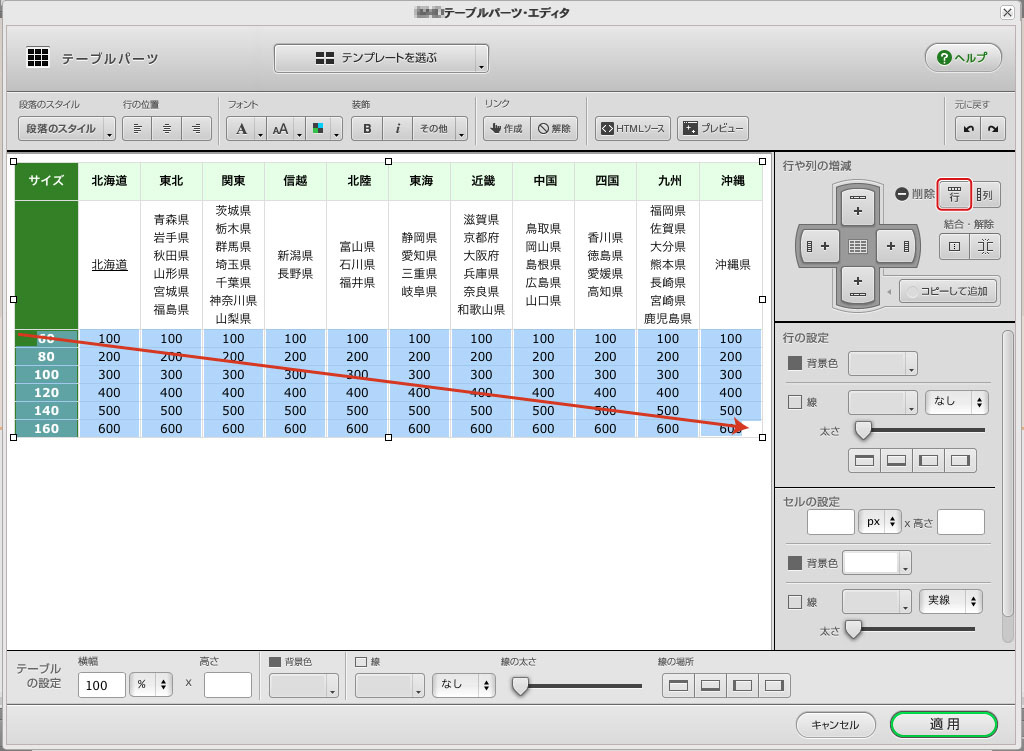The image size is (1024, 751).
Task: Open the cell 背景色 color dropdown
Action: point(877,562)
